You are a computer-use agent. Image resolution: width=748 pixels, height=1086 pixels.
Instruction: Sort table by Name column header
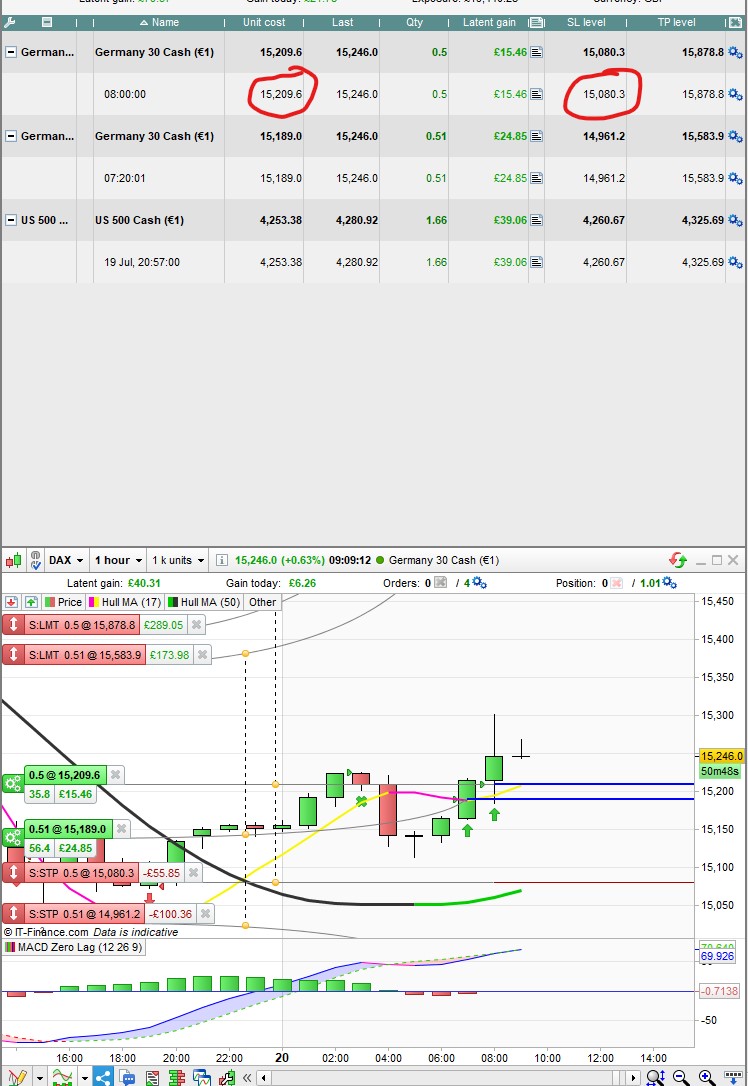[159, 22]
